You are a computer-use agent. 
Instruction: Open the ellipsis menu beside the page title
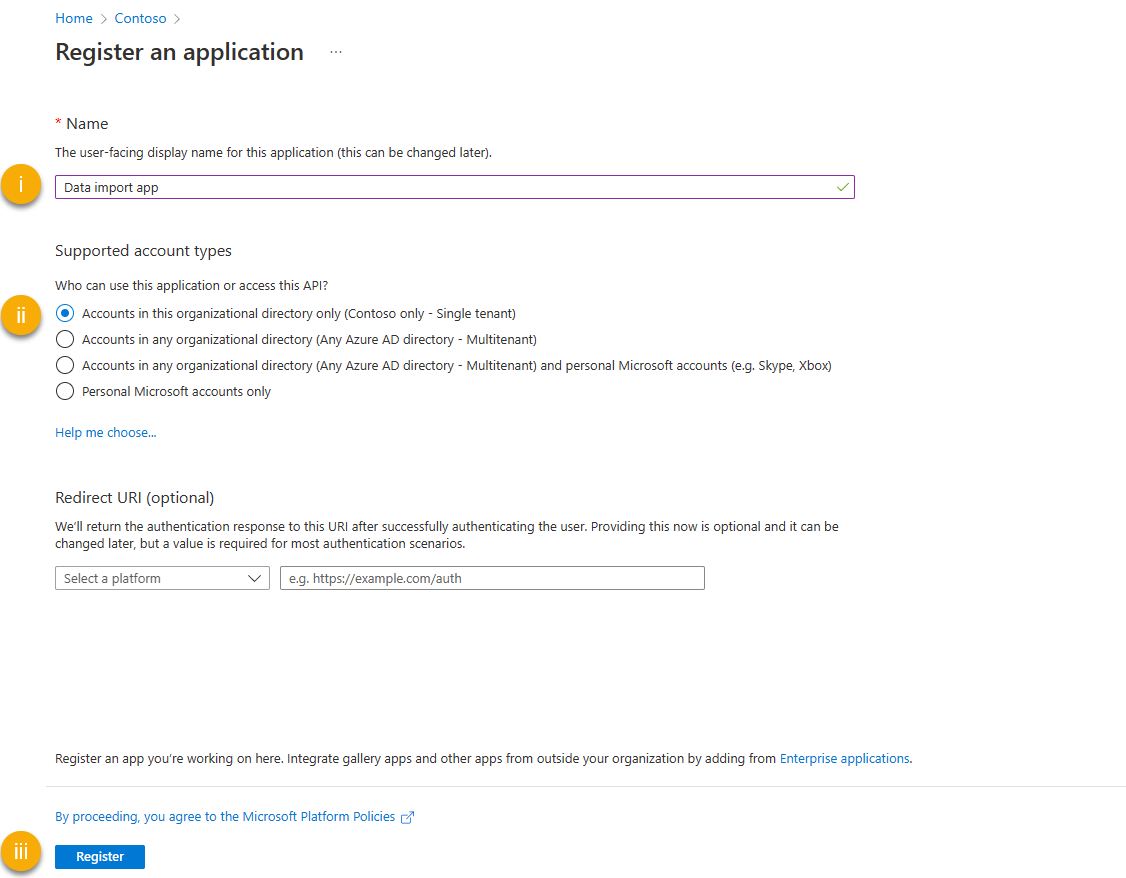(x=336, y=51)
